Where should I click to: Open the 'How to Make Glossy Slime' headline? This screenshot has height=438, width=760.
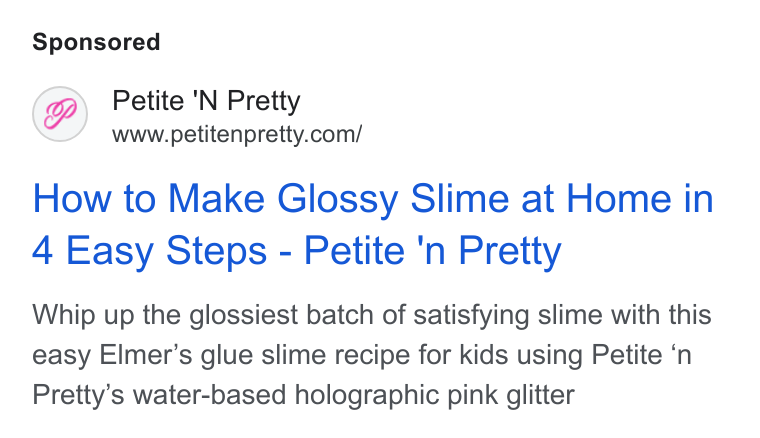click(372, 199)
